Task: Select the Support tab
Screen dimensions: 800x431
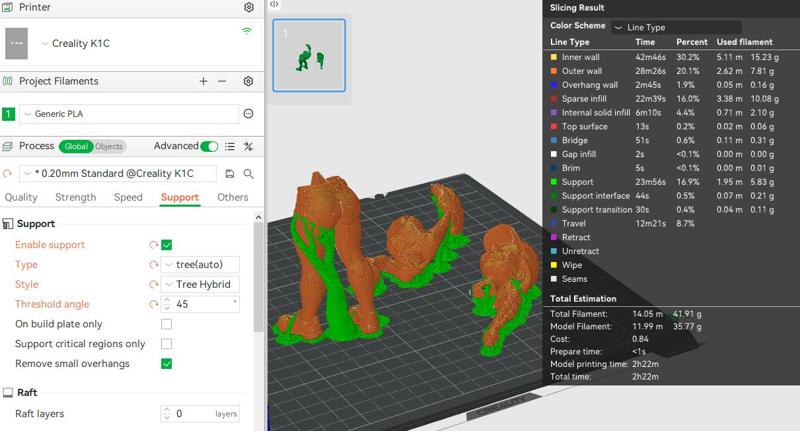Action: click(180, 197)
